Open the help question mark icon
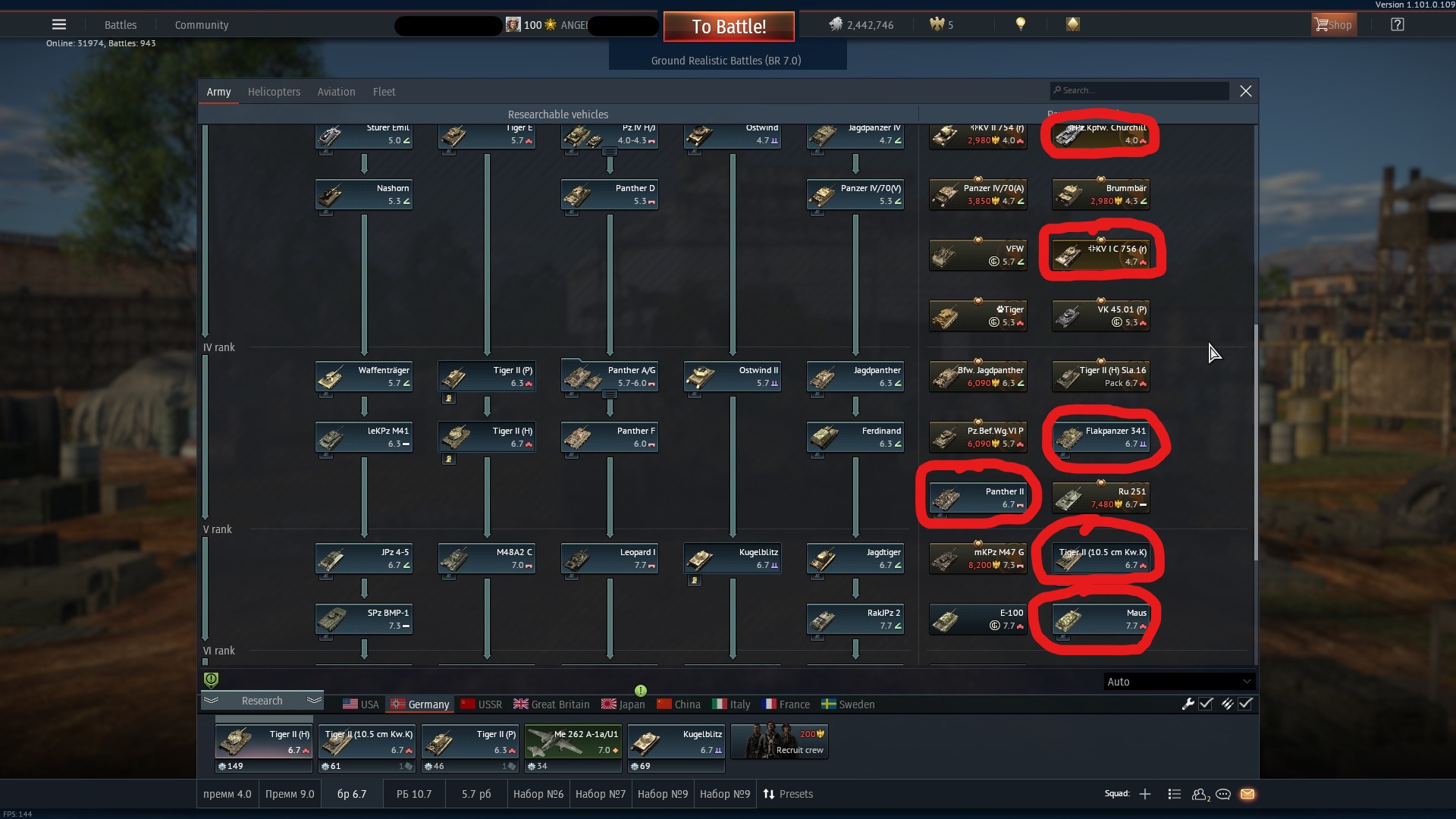Viewport: 1456px width, 819px height. coord(1397,25)
